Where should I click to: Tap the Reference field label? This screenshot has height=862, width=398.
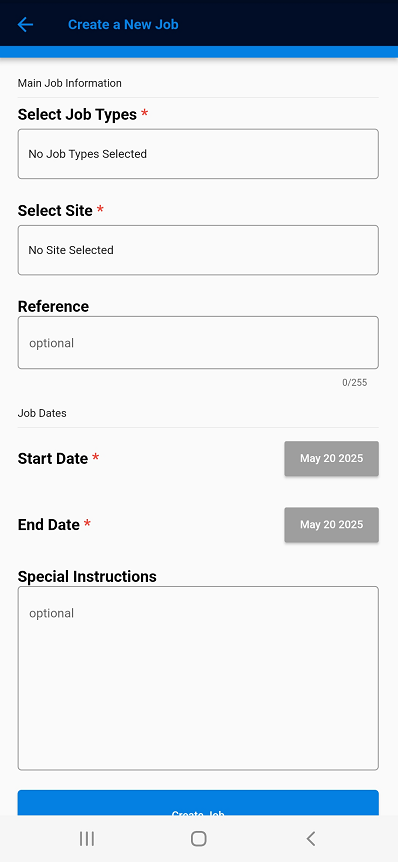(x=53, y=306)
